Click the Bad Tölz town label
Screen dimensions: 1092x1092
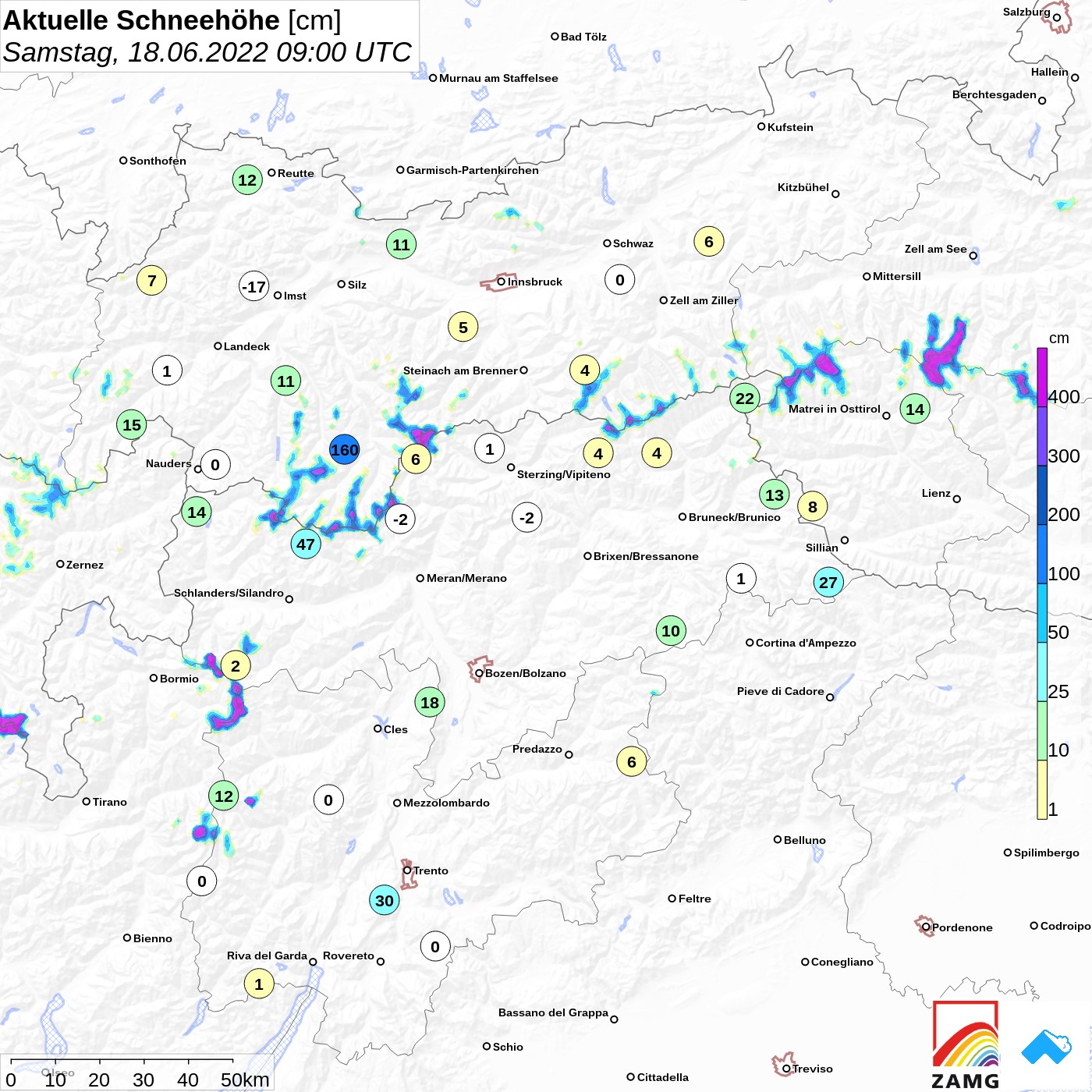tap(583, 37)
